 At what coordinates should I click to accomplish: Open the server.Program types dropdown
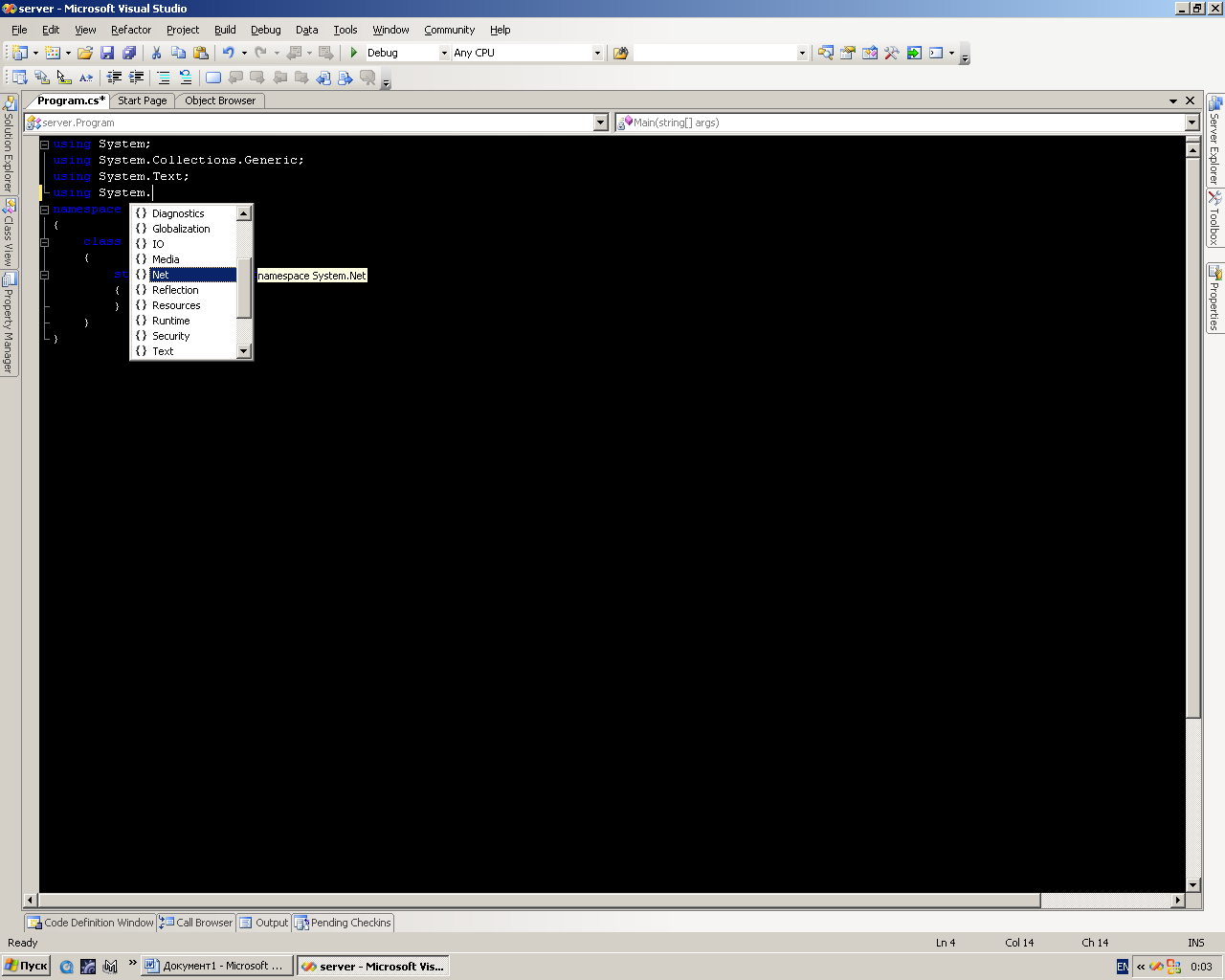point(601,122)
